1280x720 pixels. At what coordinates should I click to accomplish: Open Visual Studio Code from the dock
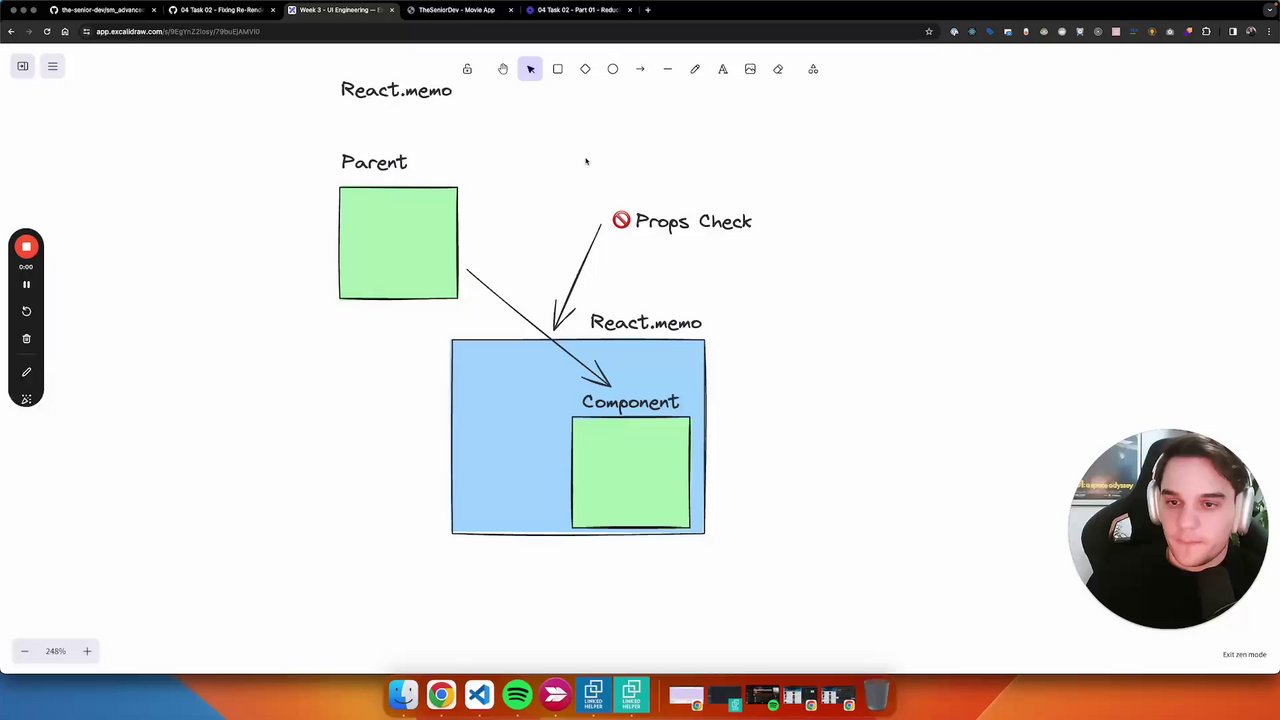(x=479, y=694)
